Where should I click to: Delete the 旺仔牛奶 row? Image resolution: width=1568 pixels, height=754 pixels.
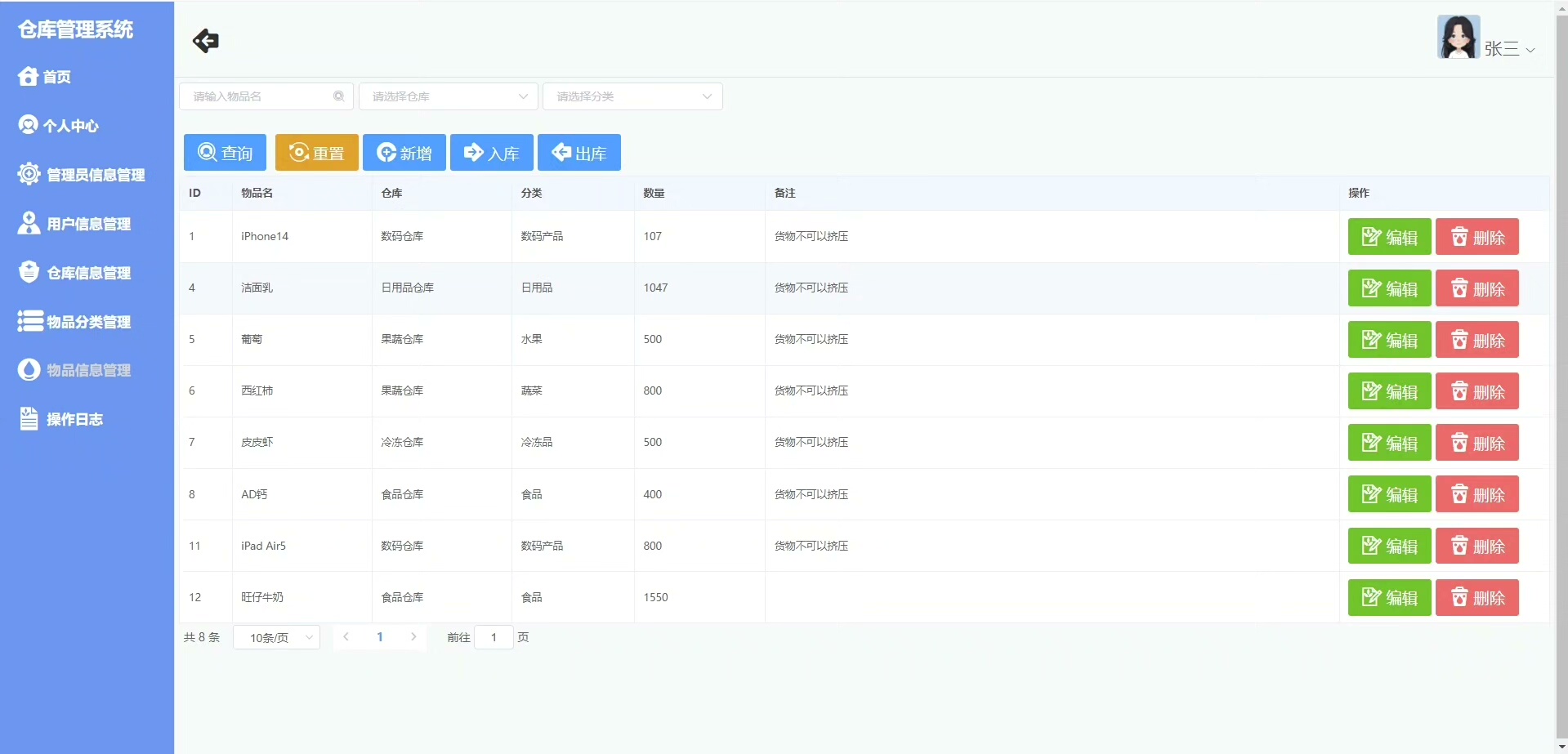click(x=1476, y=597)
